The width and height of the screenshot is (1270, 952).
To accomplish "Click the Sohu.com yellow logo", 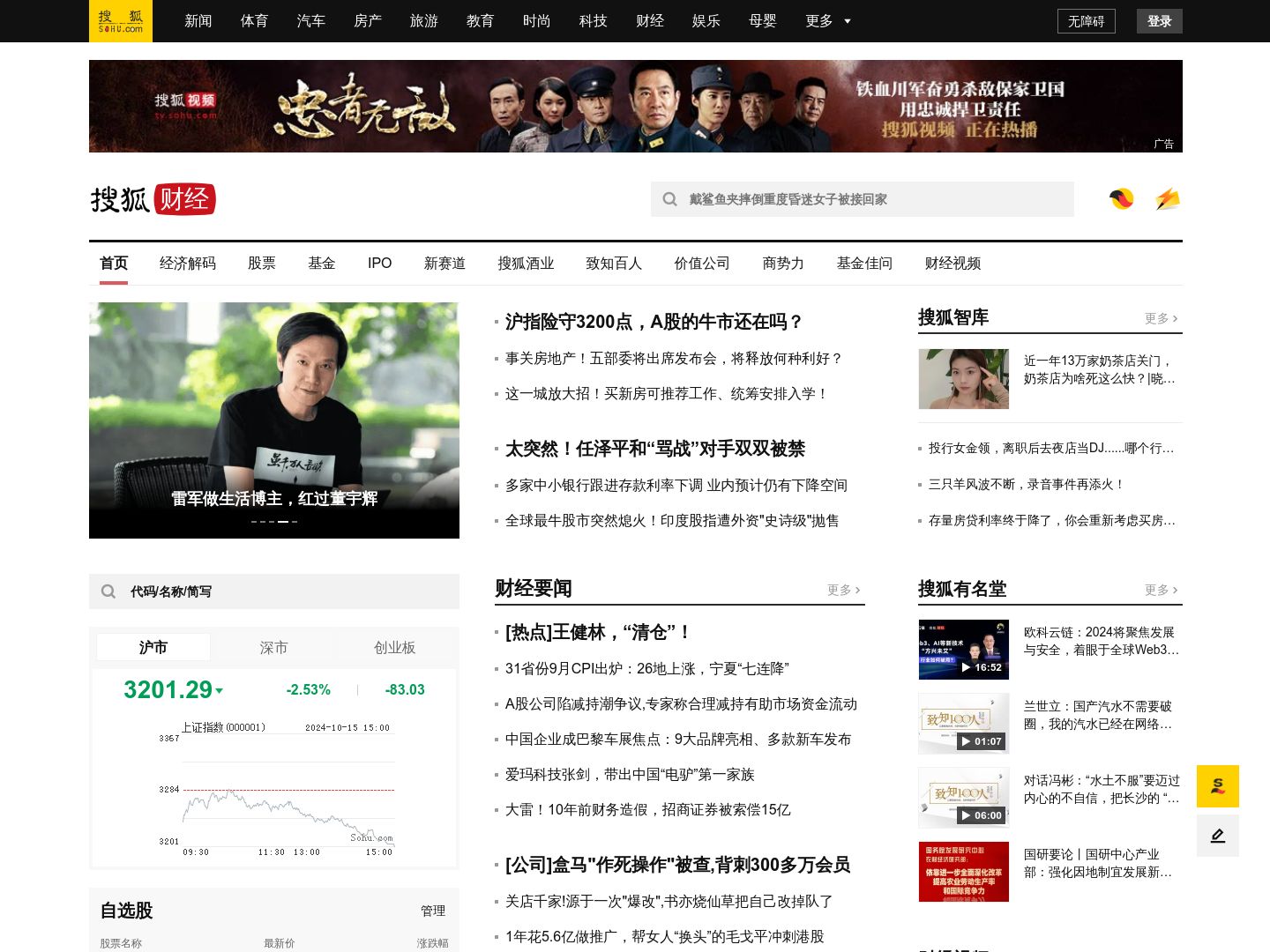I will pyautogui.click(x=121, y=21).
